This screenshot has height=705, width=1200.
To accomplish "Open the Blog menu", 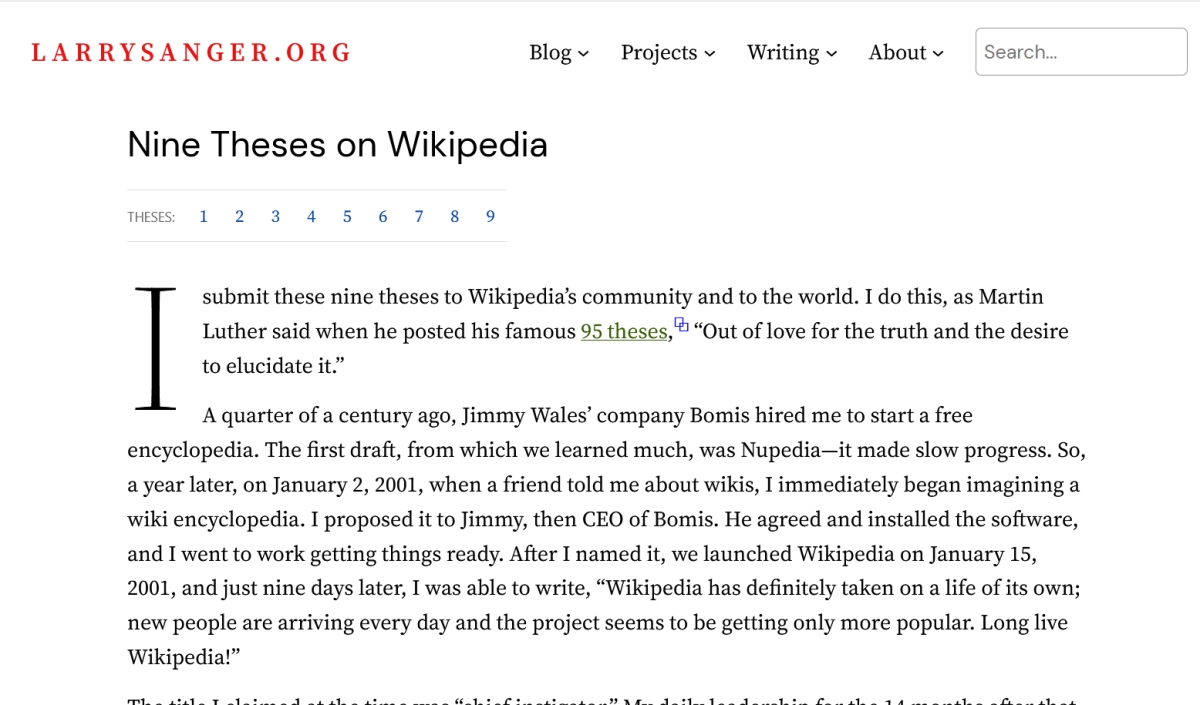I will coord(550,53).
